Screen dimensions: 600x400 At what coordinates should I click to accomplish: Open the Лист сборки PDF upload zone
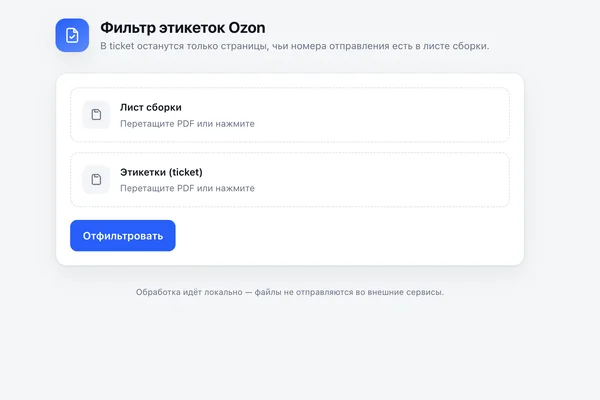coord(290,115)
